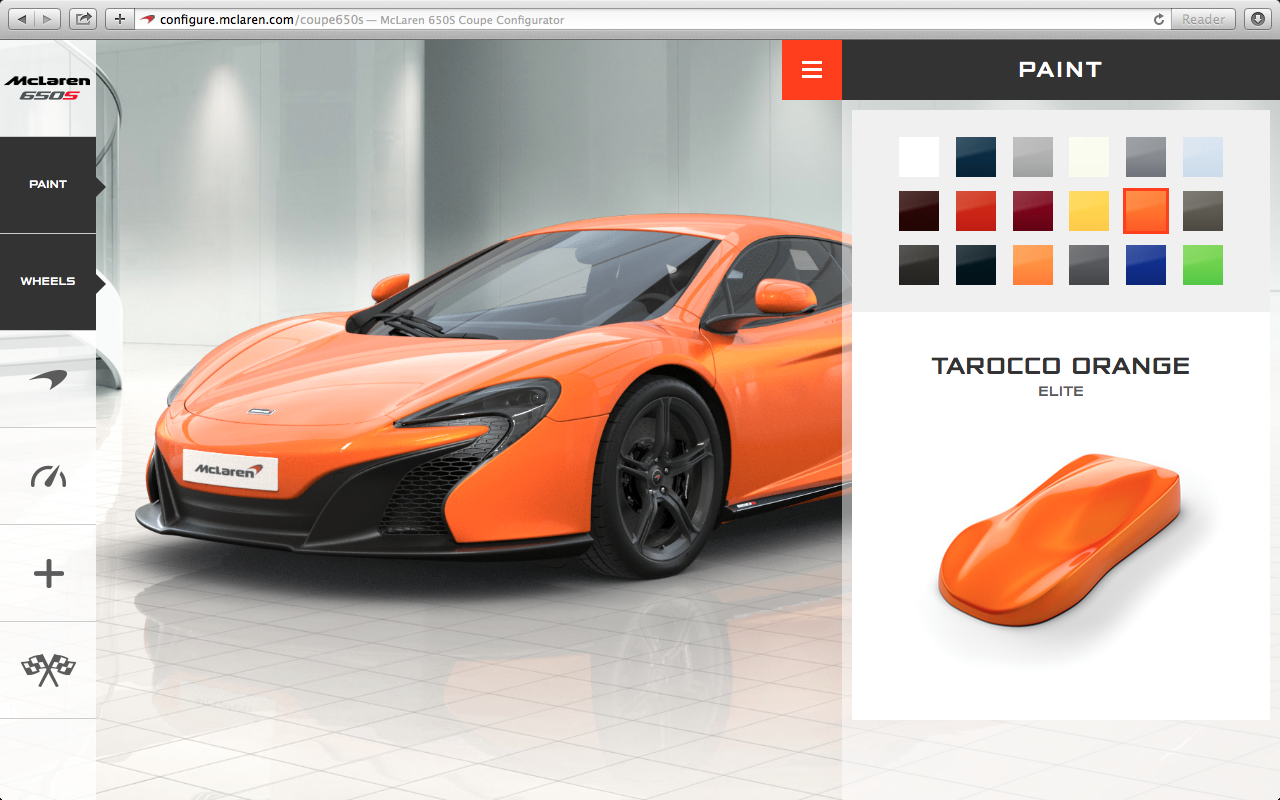1280x800 pixels.
Task: Choose the dark grey swatch in bottom row
Action: click(1089, 265)
